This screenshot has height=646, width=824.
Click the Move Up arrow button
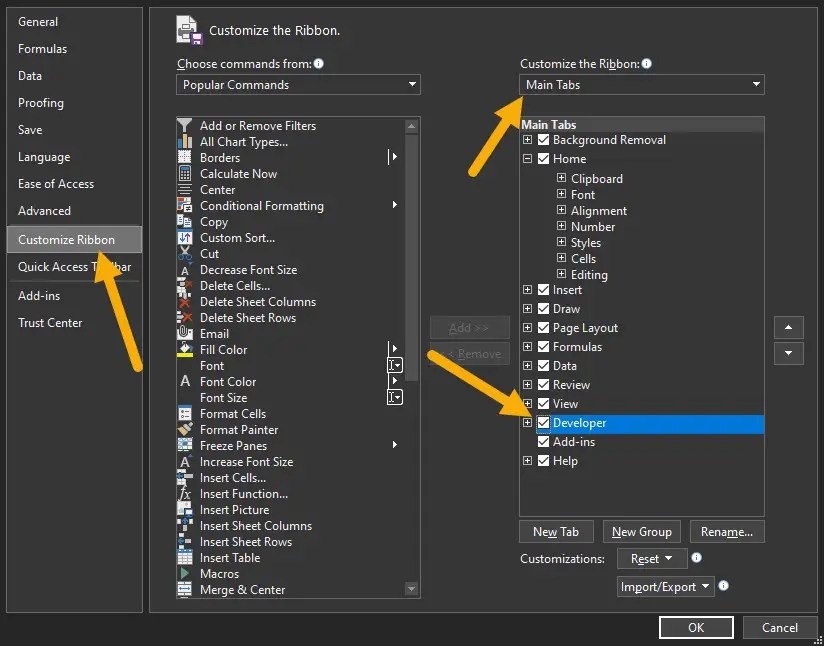[x=789, y=328]
